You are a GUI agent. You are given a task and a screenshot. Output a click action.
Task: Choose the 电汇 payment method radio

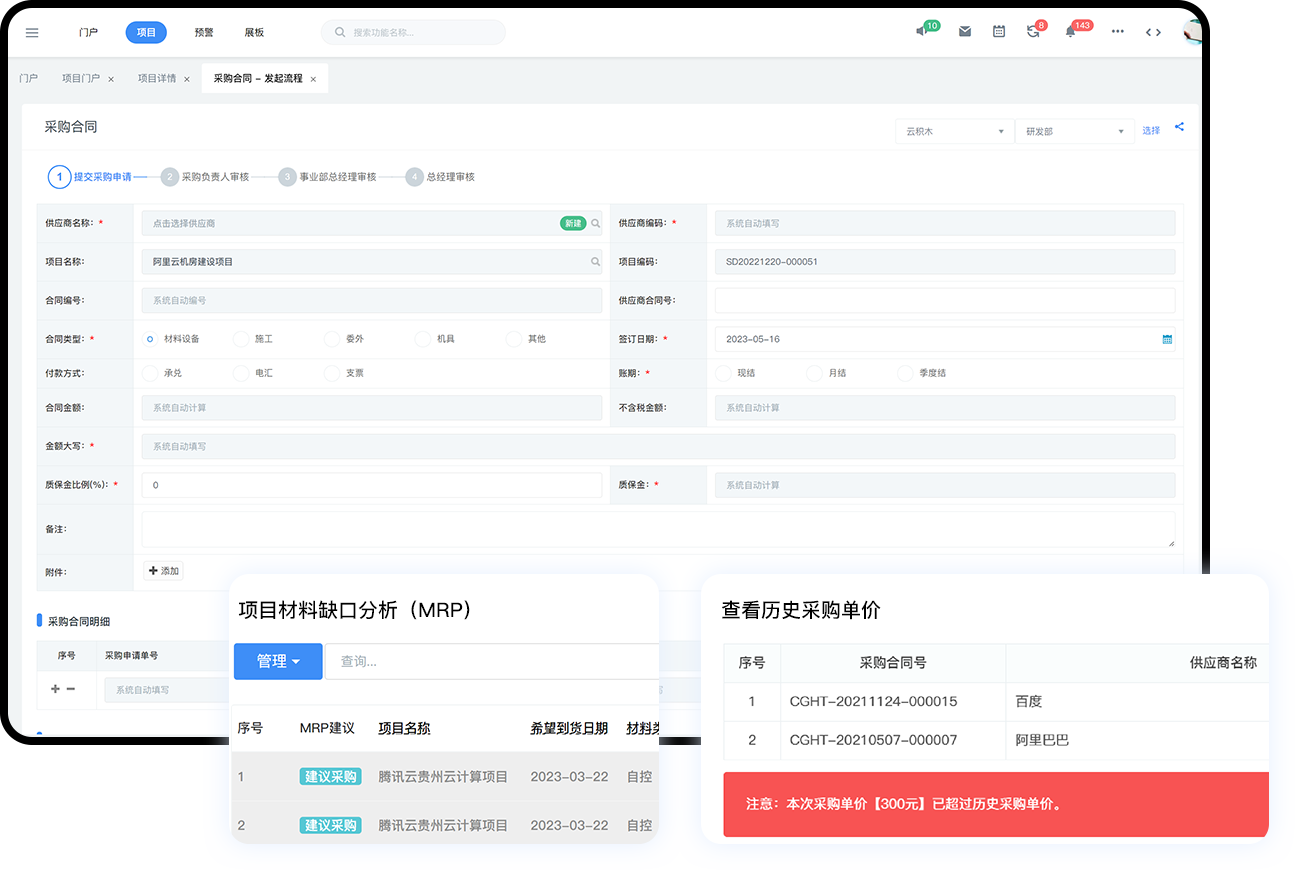pyautogui.click(x=241, y=373)
